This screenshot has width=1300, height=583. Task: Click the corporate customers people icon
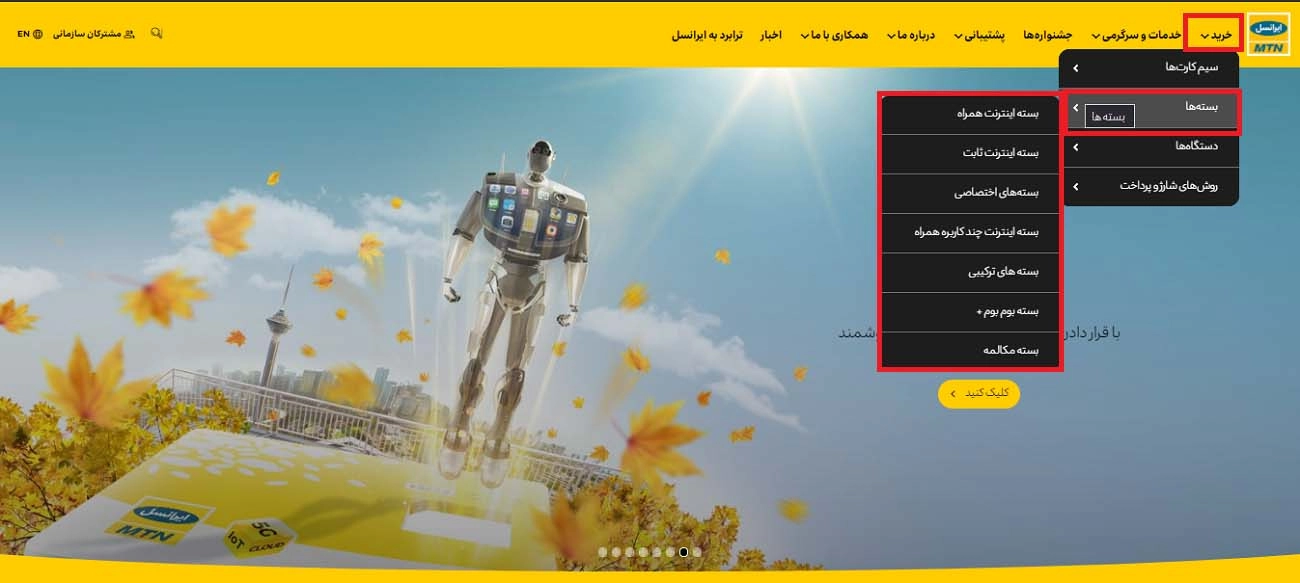[129, 34]
